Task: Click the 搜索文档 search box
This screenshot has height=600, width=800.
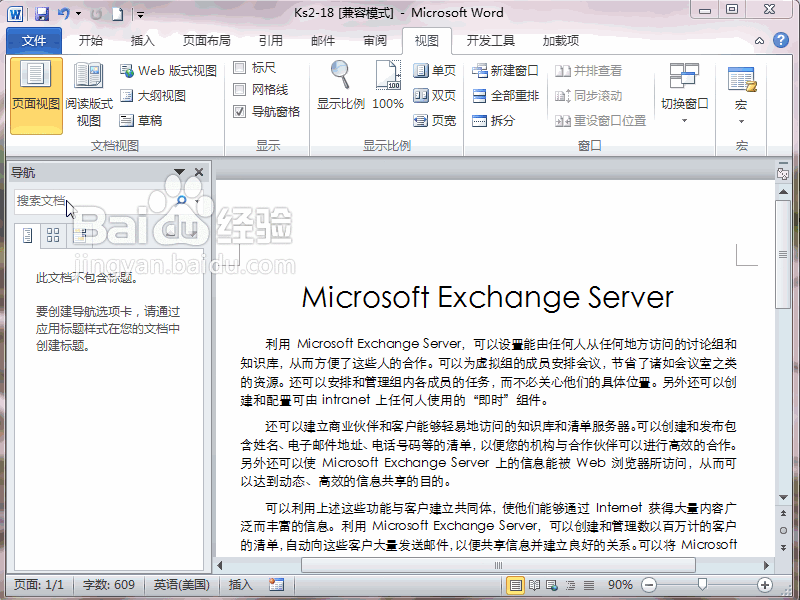Action: (93, 201)
